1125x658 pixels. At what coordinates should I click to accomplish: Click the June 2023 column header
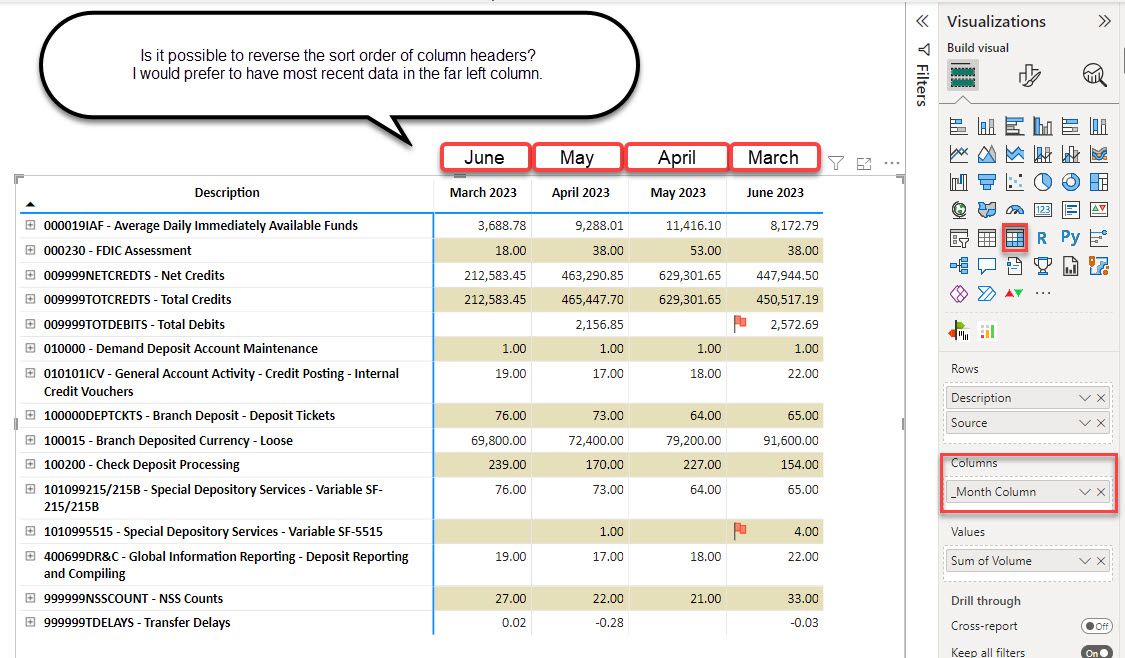tap(775, 192)
